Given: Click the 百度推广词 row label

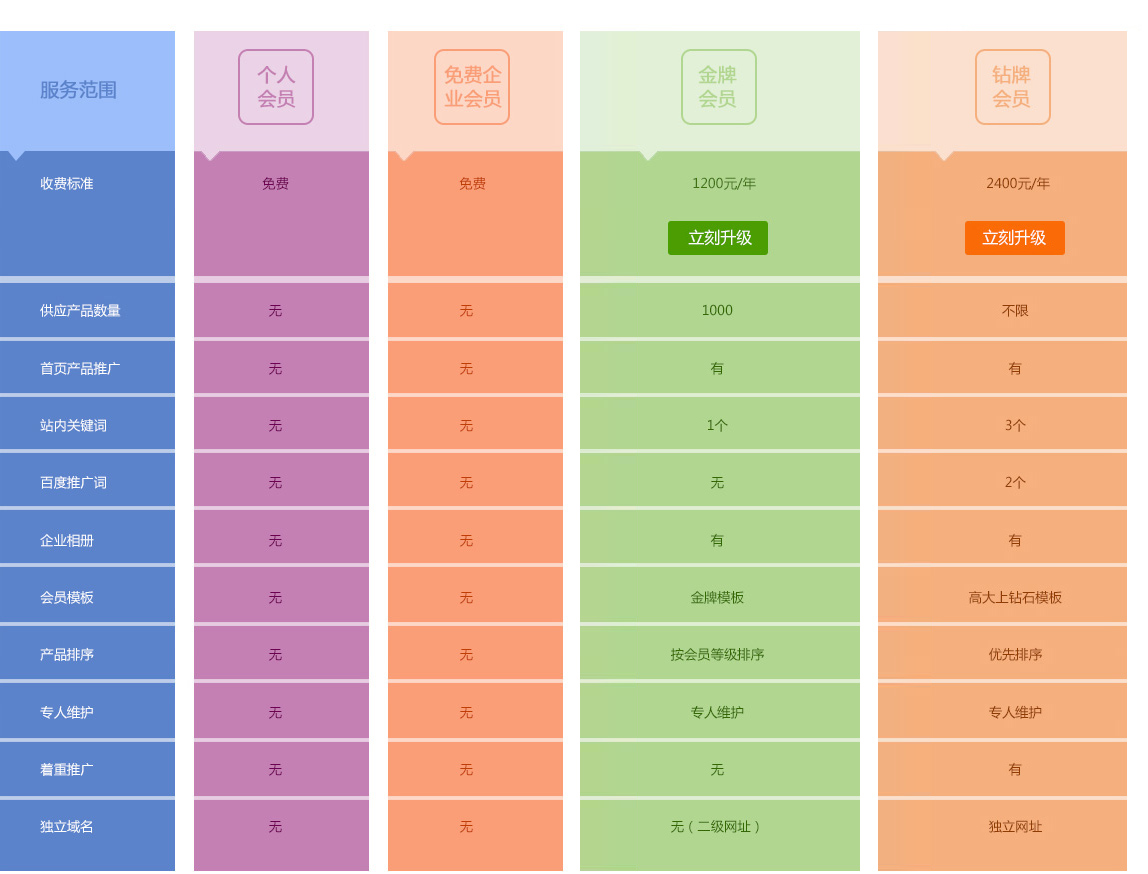Looking at the screenshot, I should click(73, 483).
